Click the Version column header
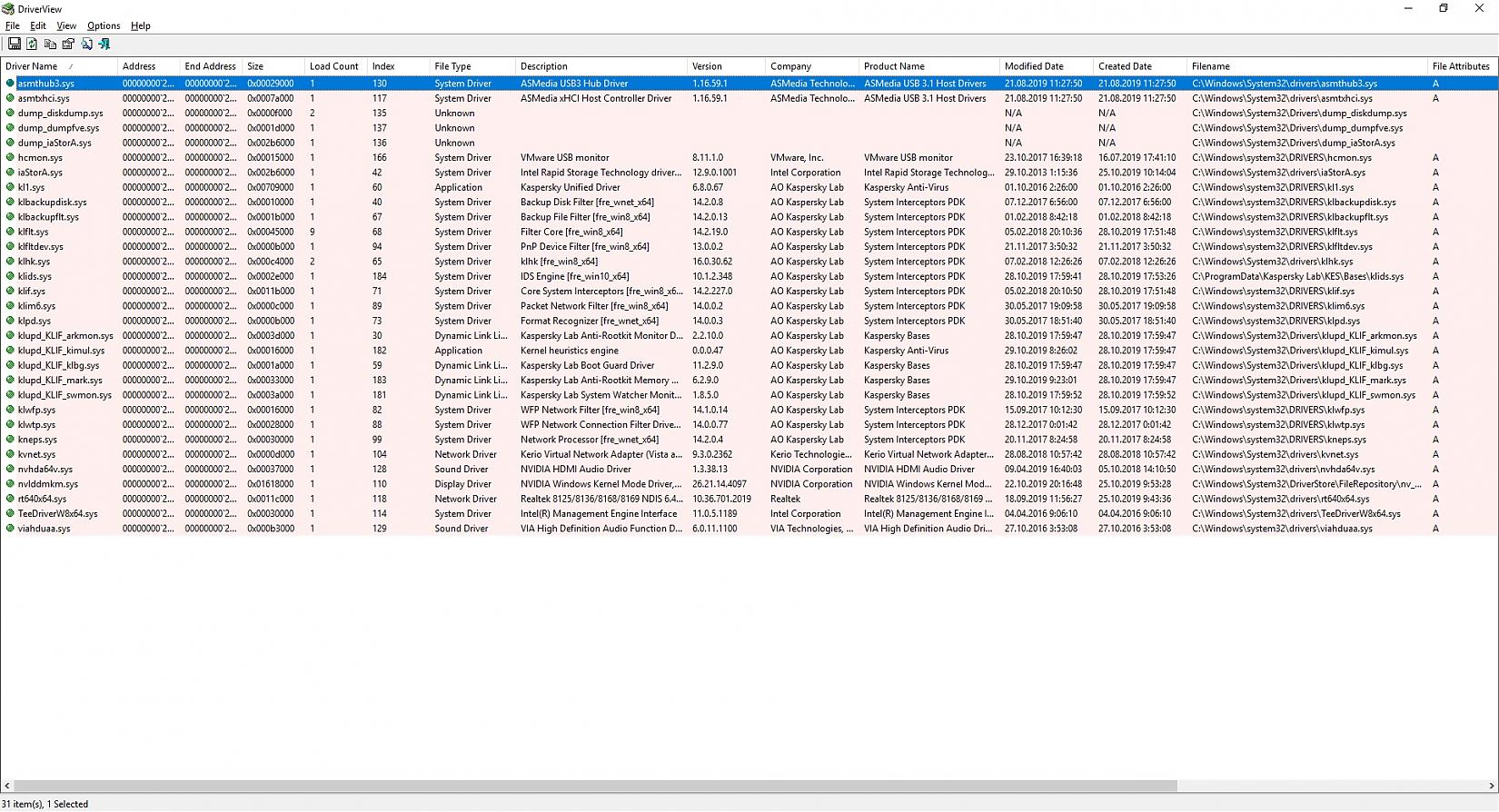Screen dimensions: 1499x812 click(726, 66)
